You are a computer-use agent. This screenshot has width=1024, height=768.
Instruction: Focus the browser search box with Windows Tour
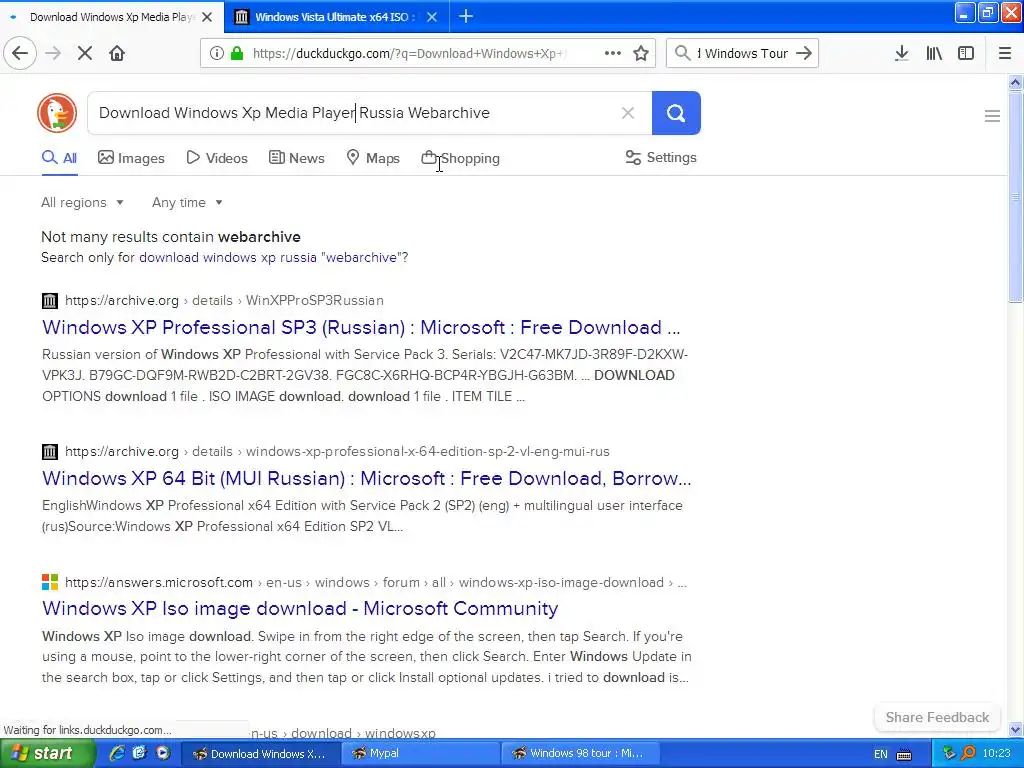(x=742, y=54)
